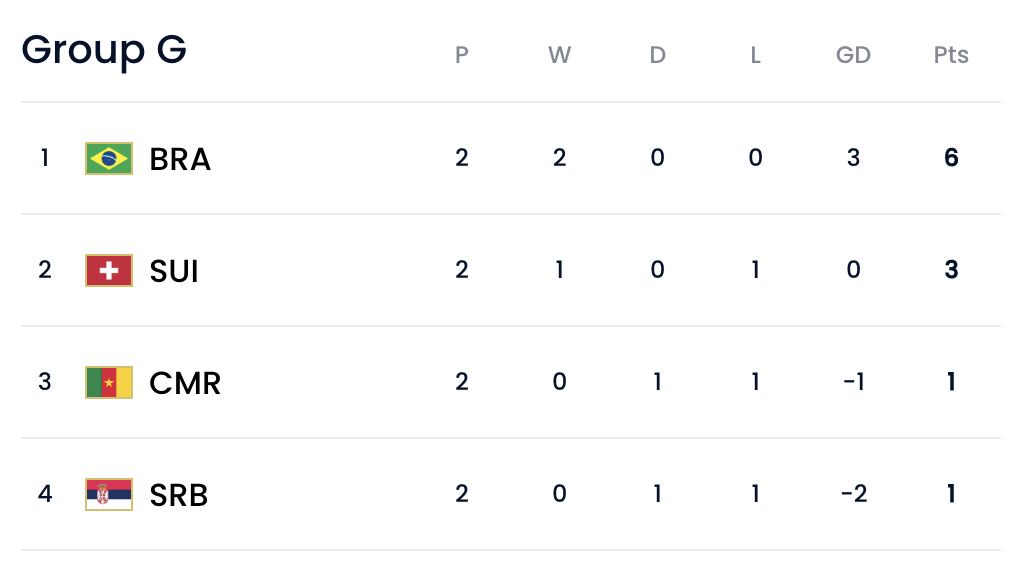Click the Pts column header
Viewport: 1028px width, 576px height.
point(951,55)
